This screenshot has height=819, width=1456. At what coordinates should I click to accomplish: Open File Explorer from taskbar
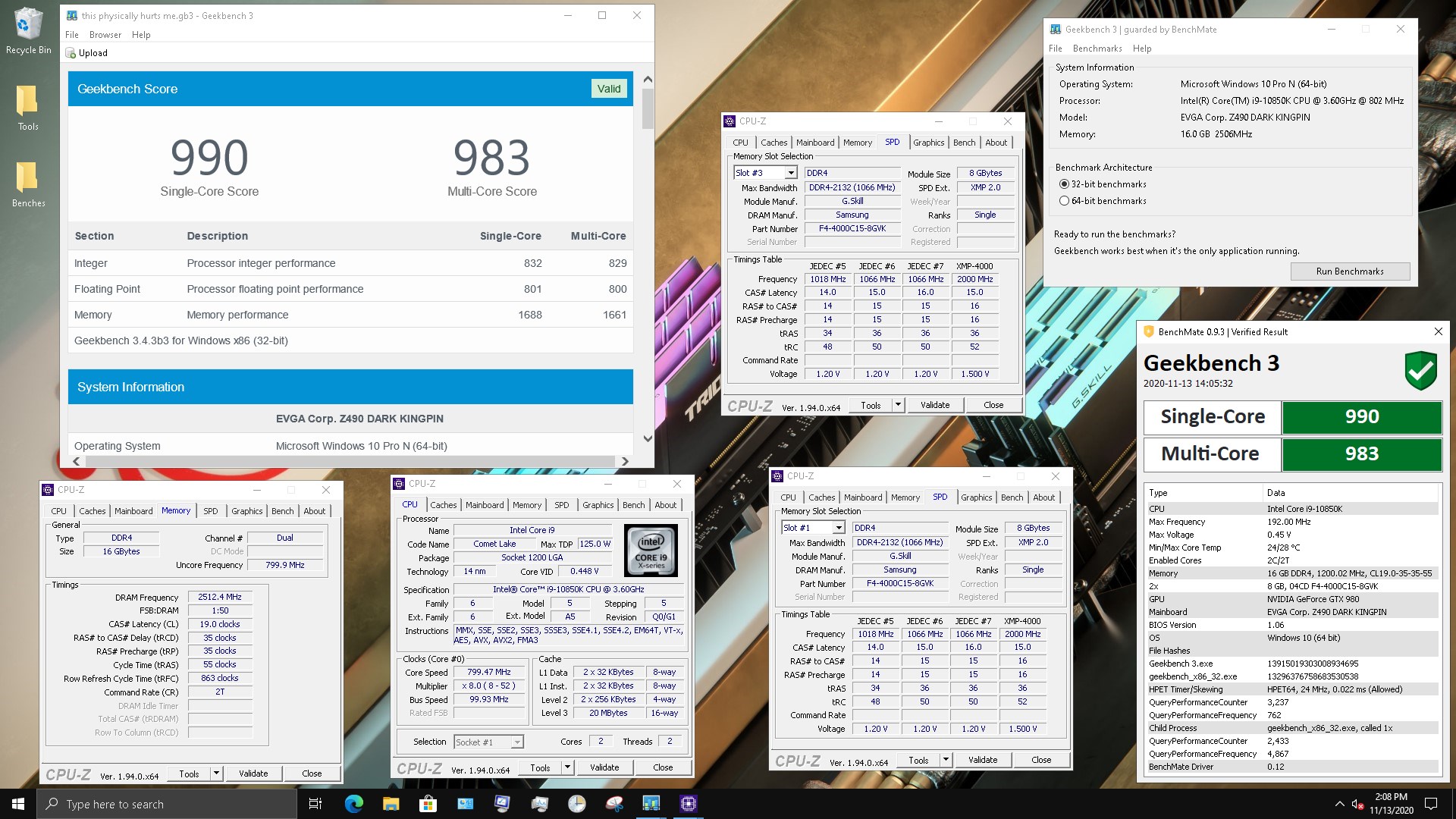(391, 804)
